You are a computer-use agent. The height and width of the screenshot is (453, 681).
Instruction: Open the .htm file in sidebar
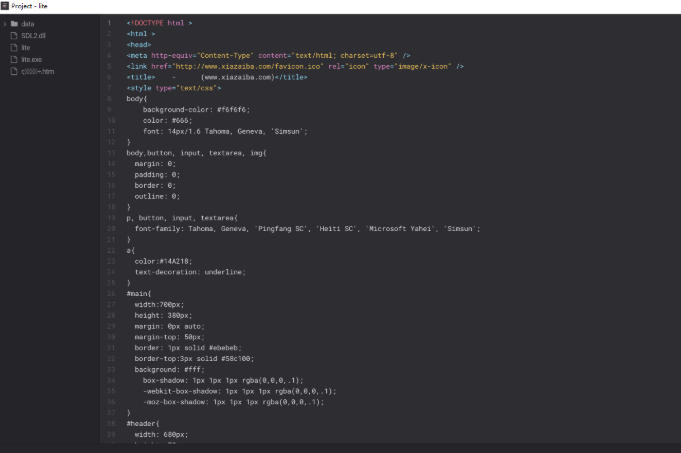(x=38, y=71)
